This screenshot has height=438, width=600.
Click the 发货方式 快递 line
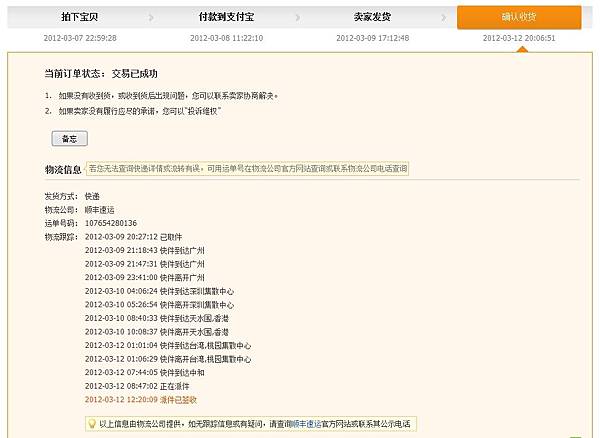coord(72,196)
